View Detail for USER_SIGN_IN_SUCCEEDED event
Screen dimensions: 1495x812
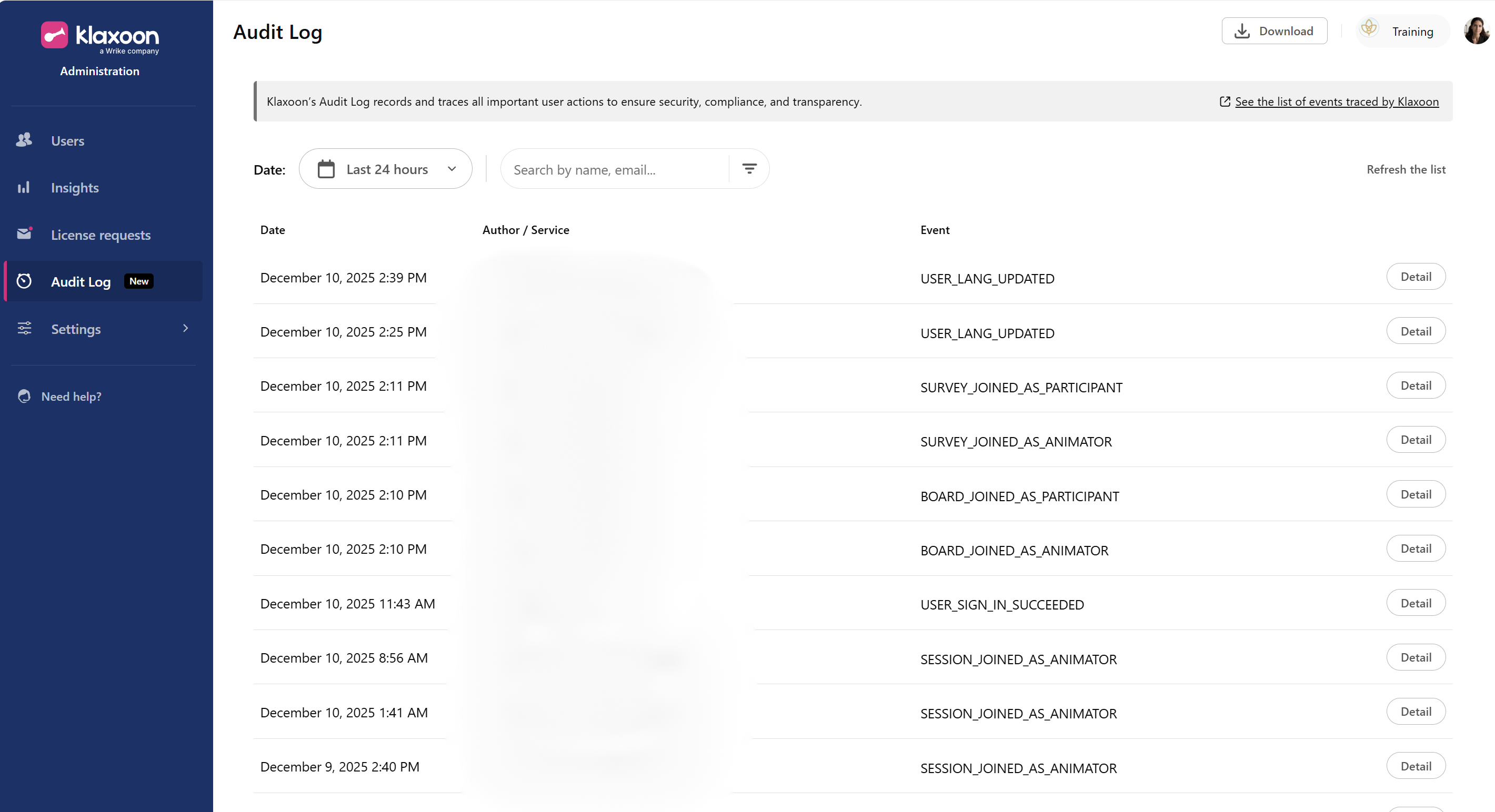1416,603
